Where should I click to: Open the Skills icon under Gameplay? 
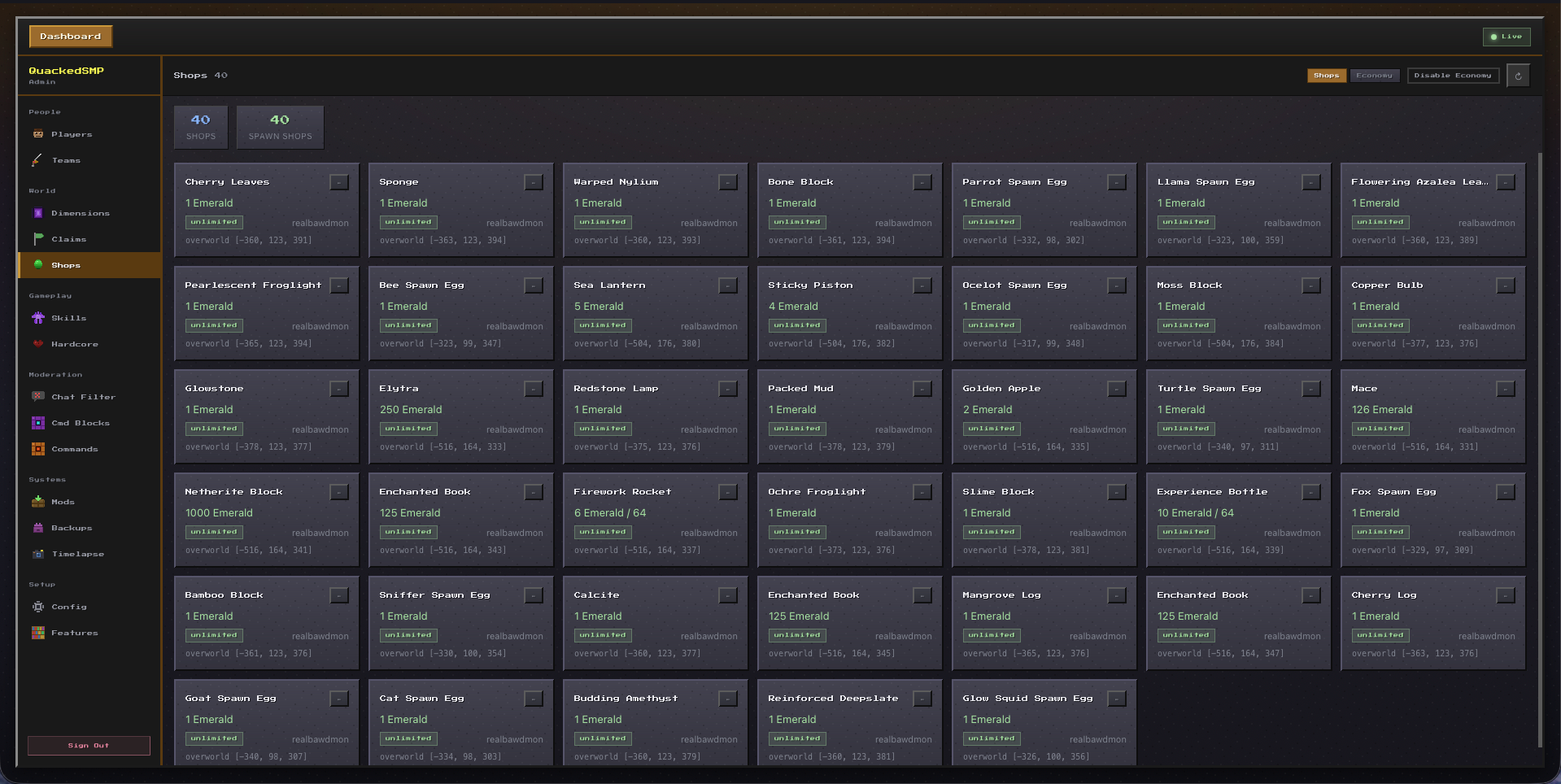pyautogui.click(x=37, y=318)
